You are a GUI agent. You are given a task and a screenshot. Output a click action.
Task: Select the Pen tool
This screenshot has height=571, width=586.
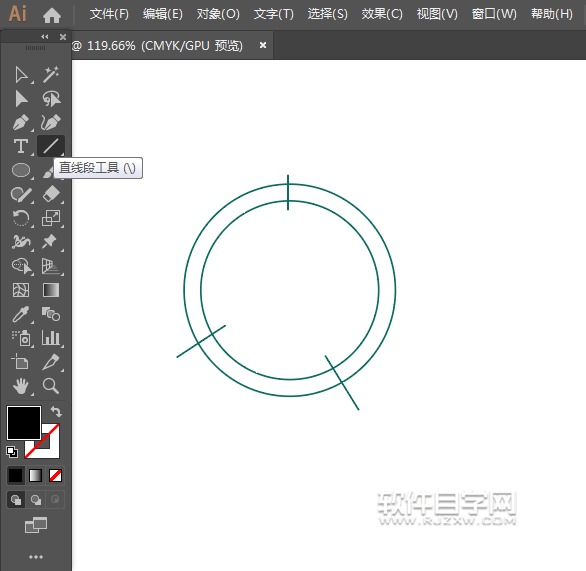click(21, 123)
